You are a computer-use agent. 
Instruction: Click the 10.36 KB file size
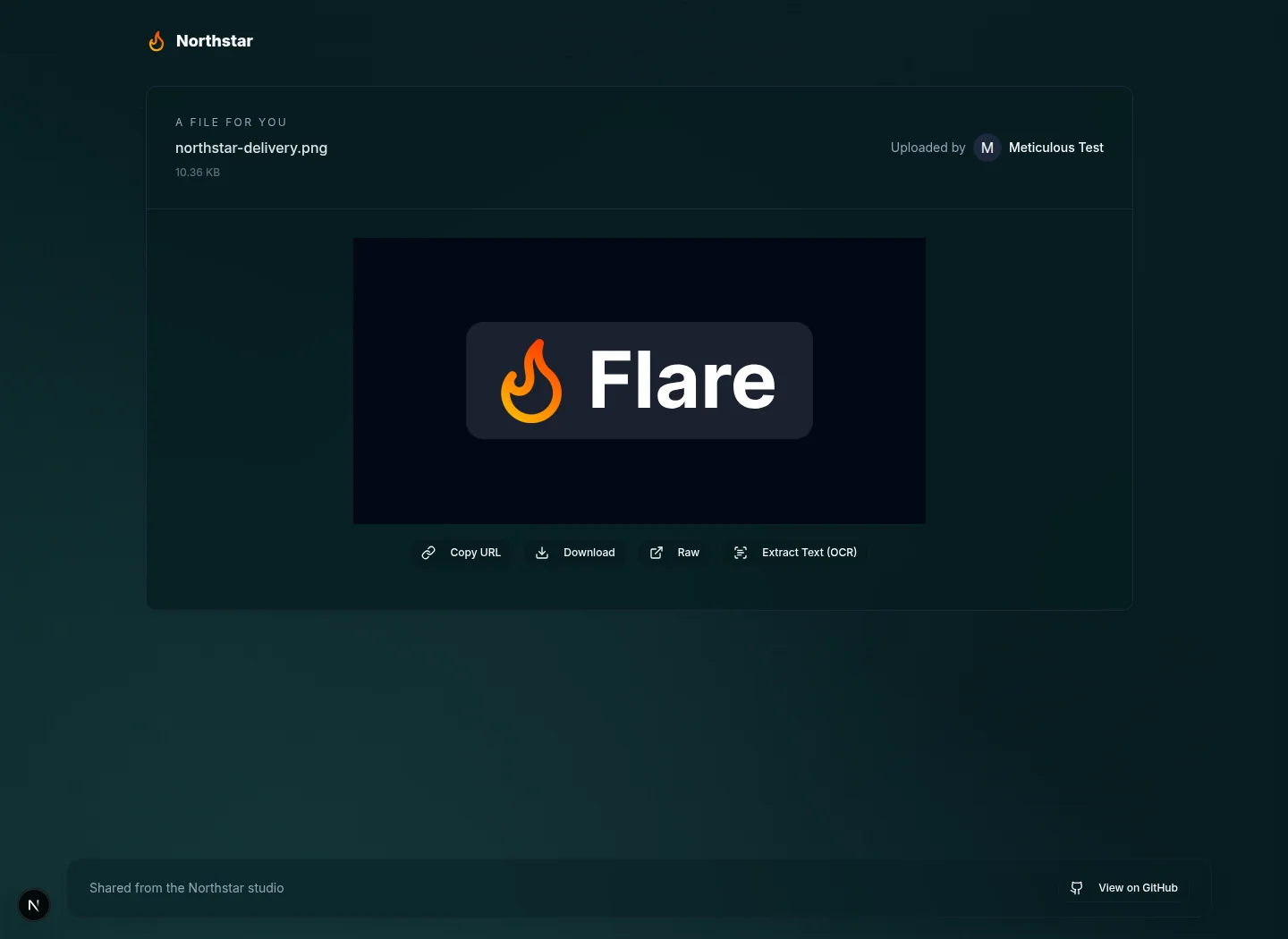(x=198, y=173)
